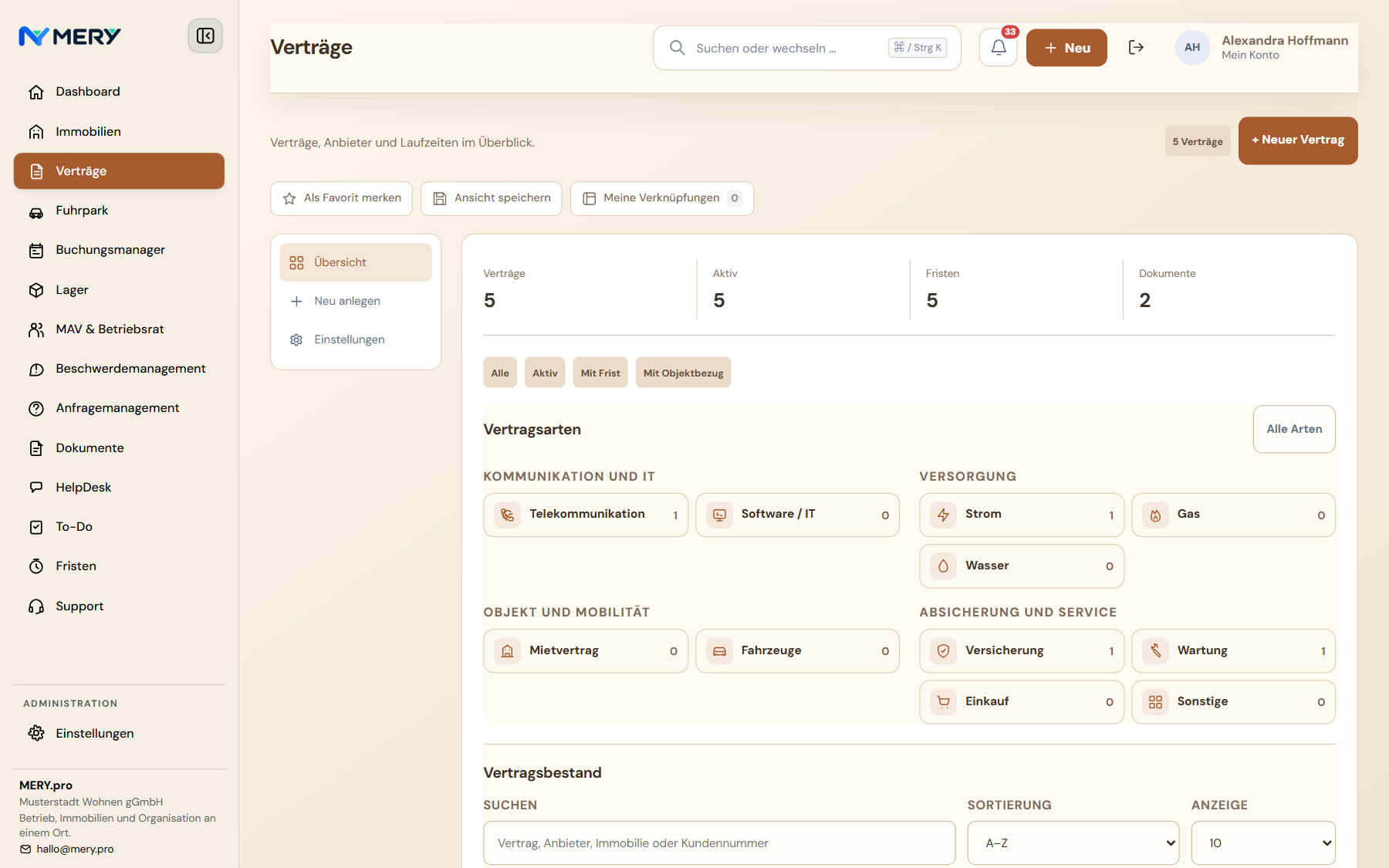Click the hallo@mery.pro email link

(75, 849)
